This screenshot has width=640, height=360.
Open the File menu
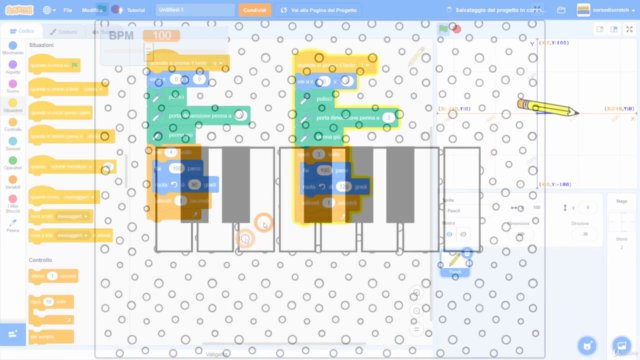pyautogui.click(x=68, y=10)
